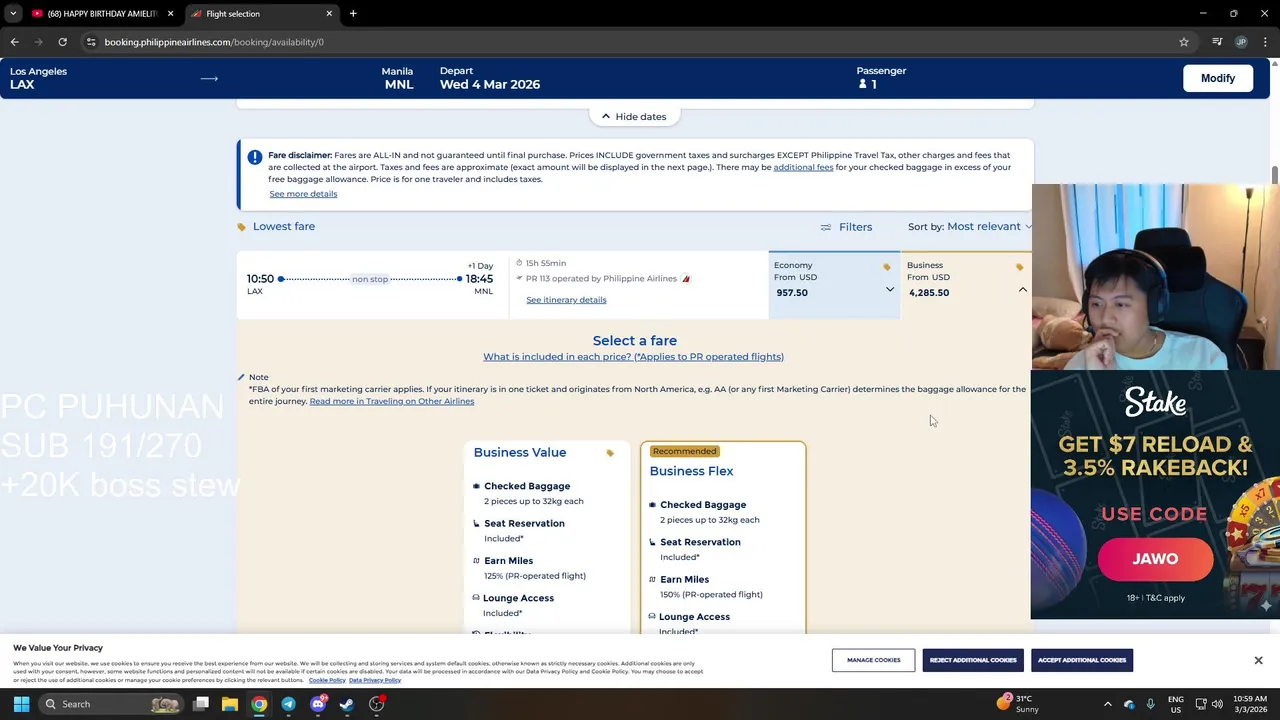Click REJECT ADDITIONAL COOKIES button
The image size is (1280, 720).
973,660
